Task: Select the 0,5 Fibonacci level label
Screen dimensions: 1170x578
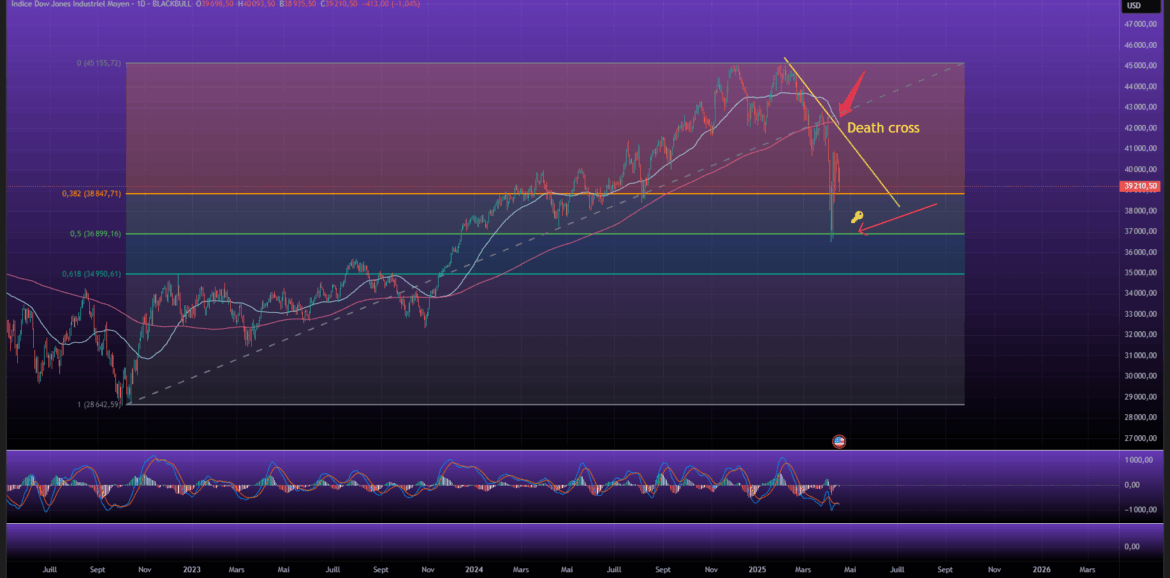Action: [x=97, y=234]
